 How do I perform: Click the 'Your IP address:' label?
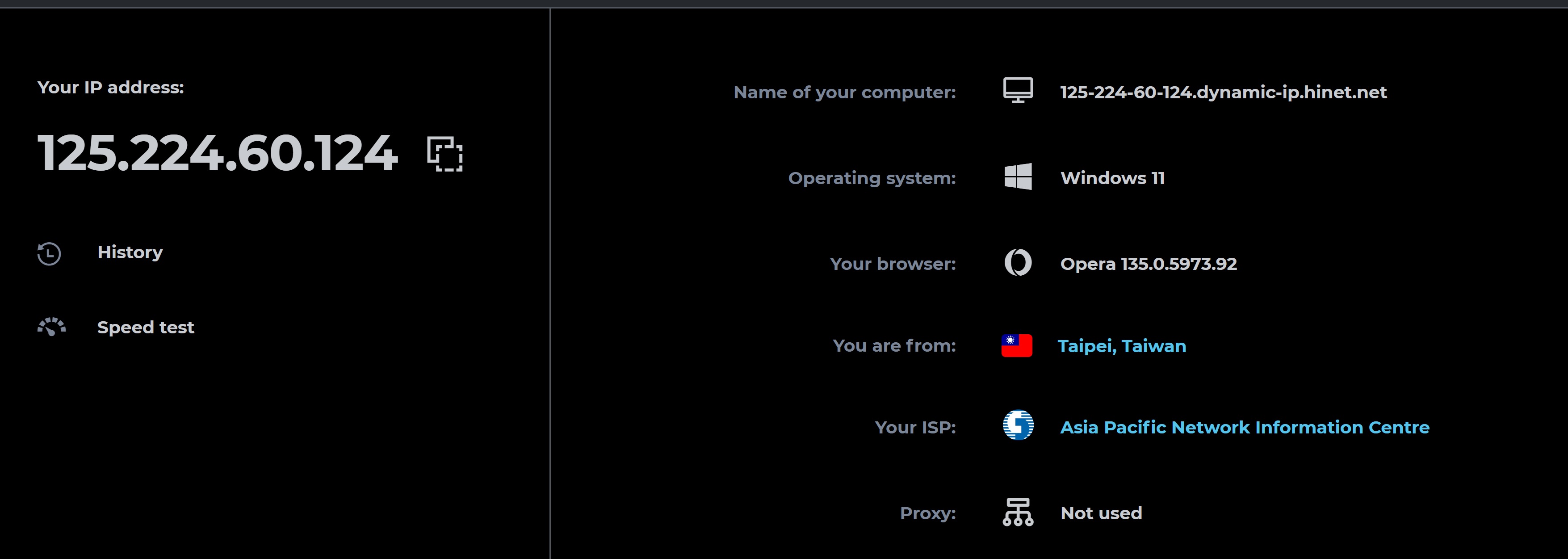[110, 88]
